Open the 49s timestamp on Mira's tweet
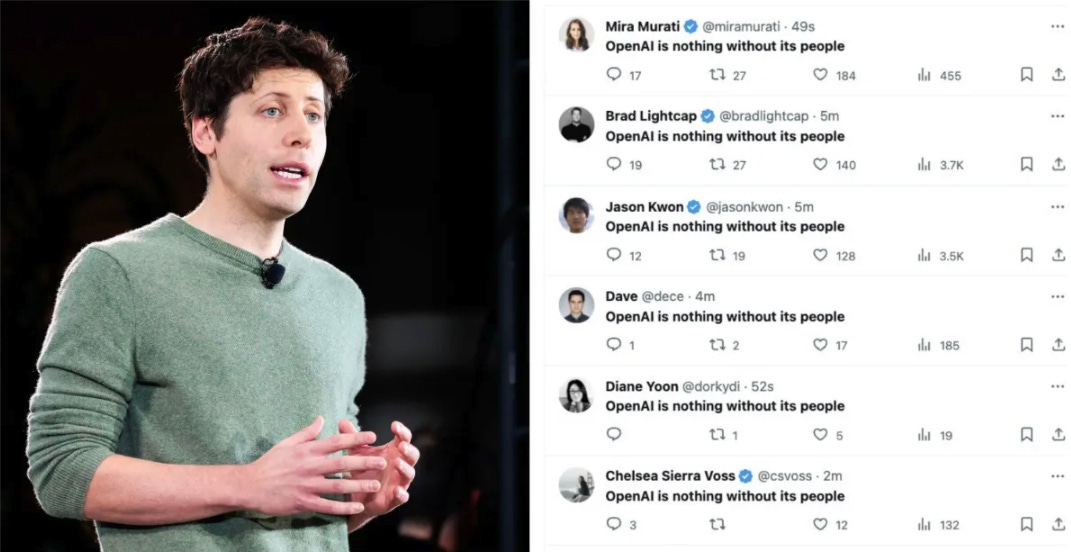Viewport: 1071px width, 552px height. [x=803, y=27]
